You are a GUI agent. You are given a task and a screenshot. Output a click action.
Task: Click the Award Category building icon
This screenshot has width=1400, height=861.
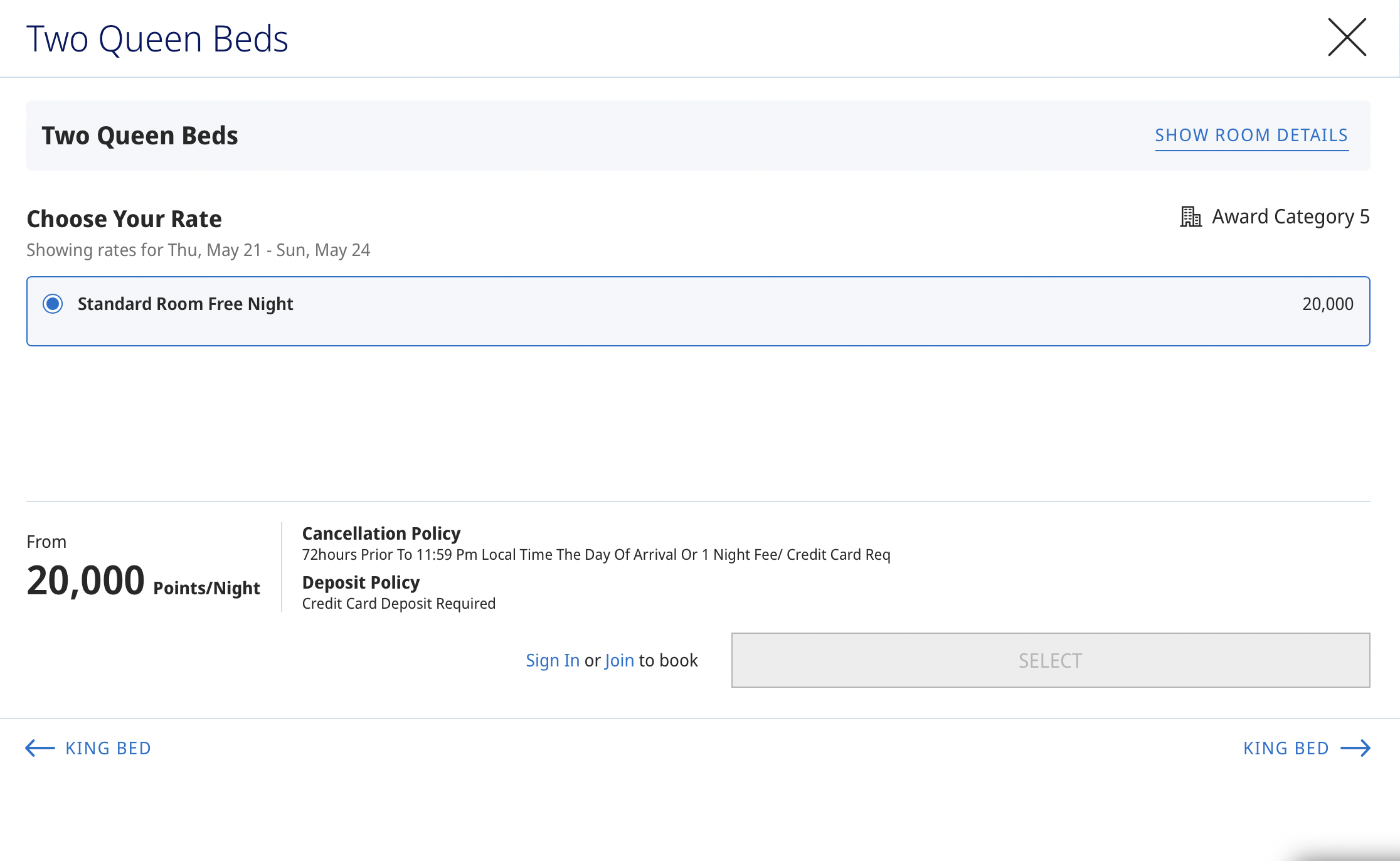click(1190, 217)
